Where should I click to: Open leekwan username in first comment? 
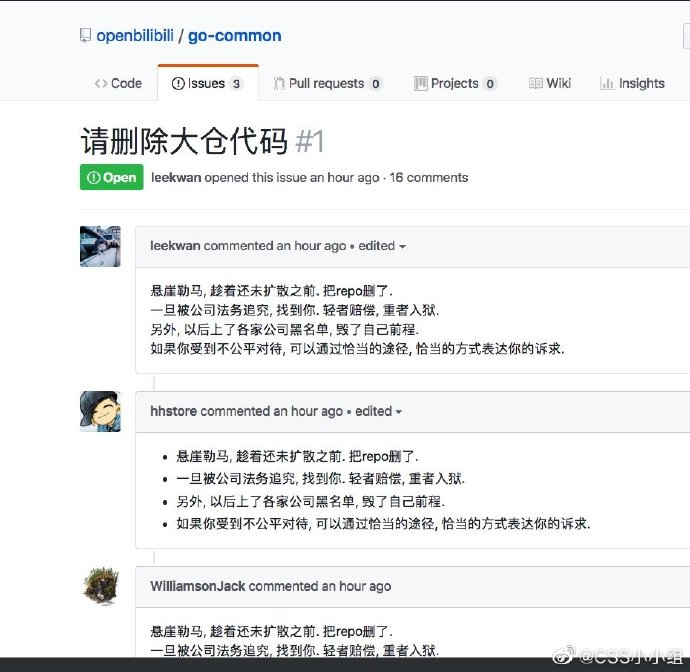click(175, 246)
